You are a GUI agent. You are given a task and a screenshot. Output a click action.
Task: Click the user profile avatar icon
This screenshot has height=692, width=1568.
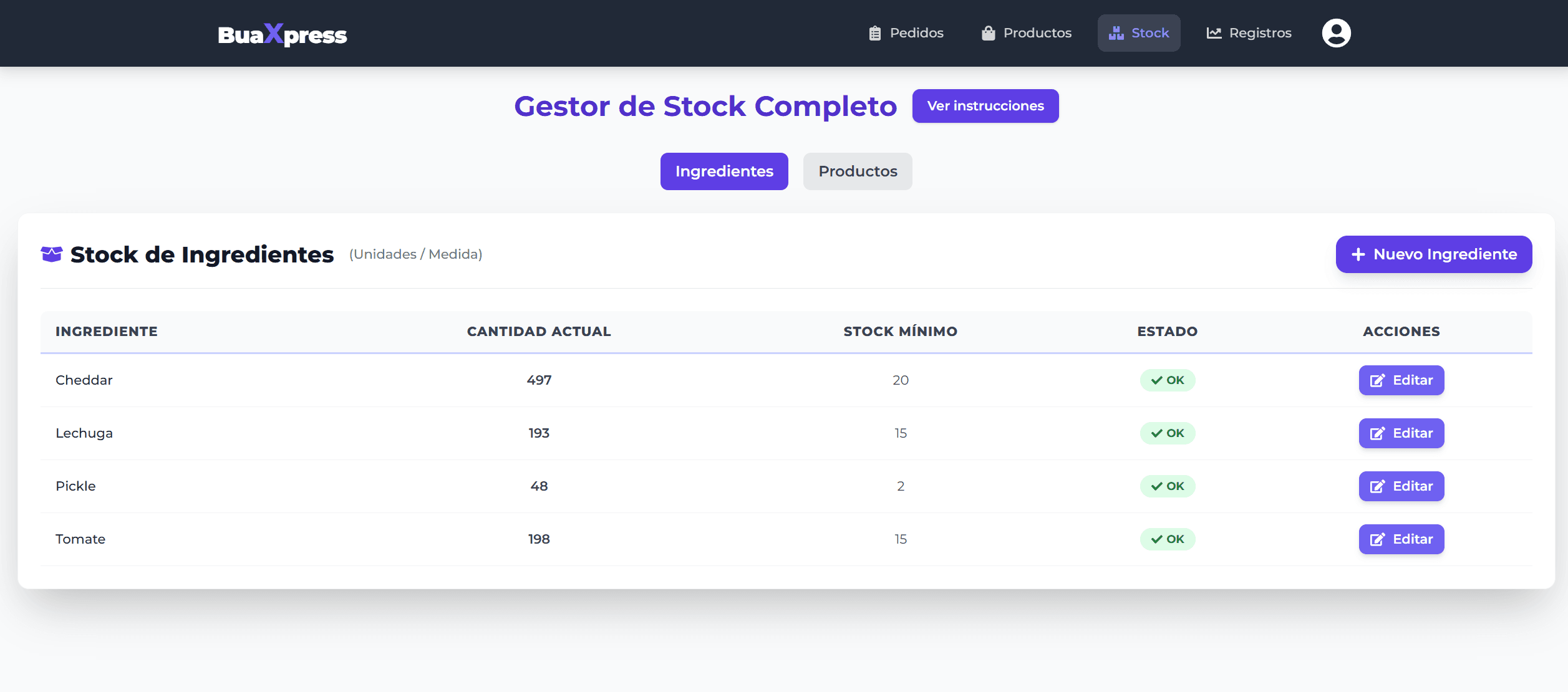click(x=1336, y=32)
